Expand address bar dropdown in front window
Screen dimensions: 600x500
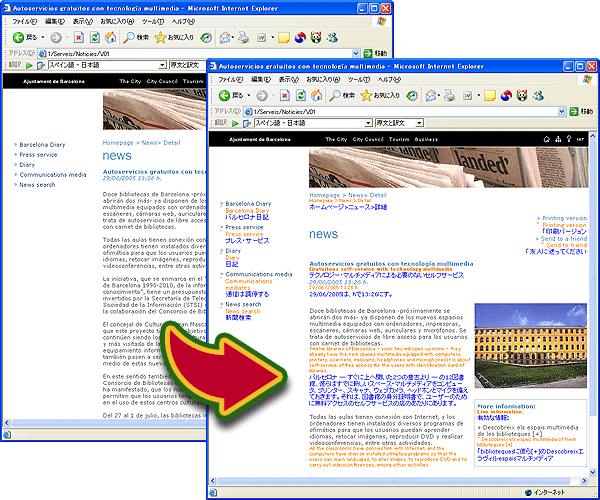561,112
